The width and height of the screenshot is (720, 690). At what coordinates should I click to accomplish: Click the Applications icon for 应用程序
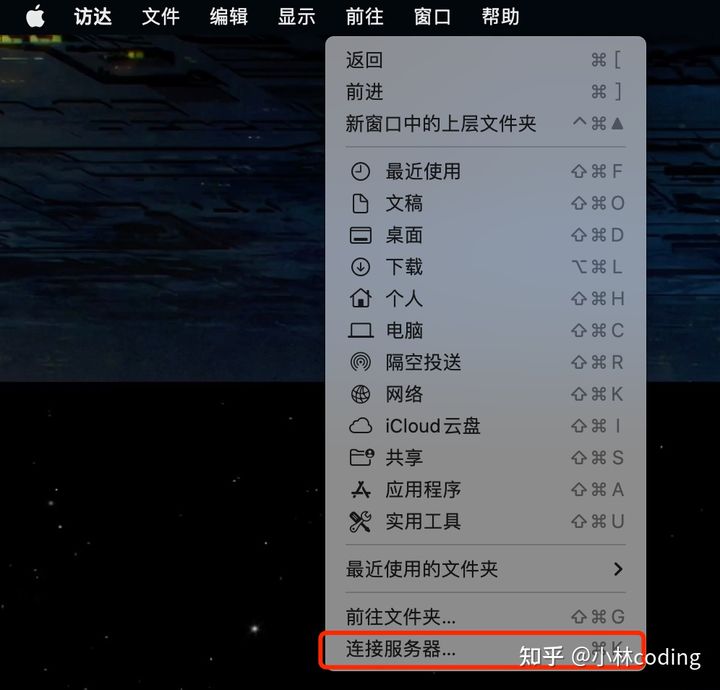pos(360,489)
